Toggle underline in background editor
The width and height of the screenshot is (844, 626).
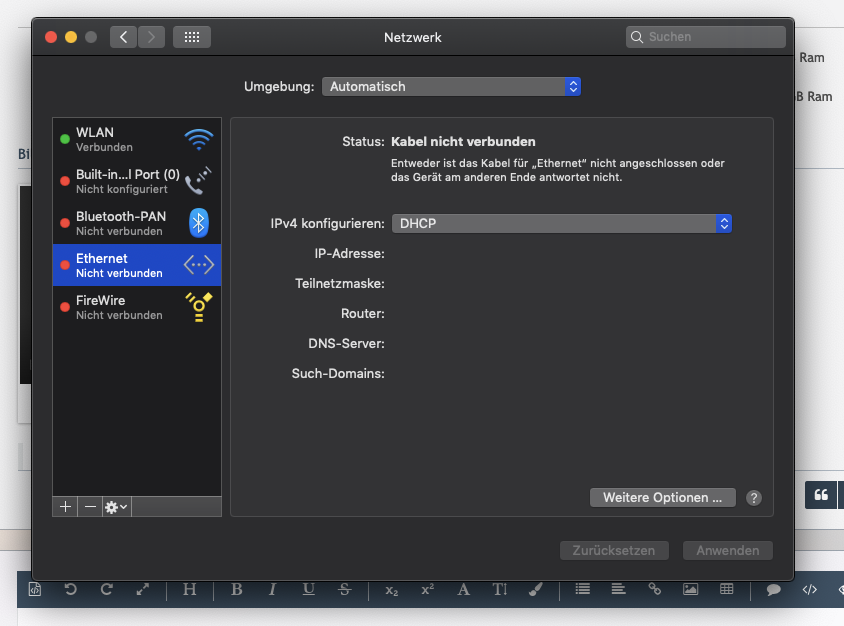308,589
